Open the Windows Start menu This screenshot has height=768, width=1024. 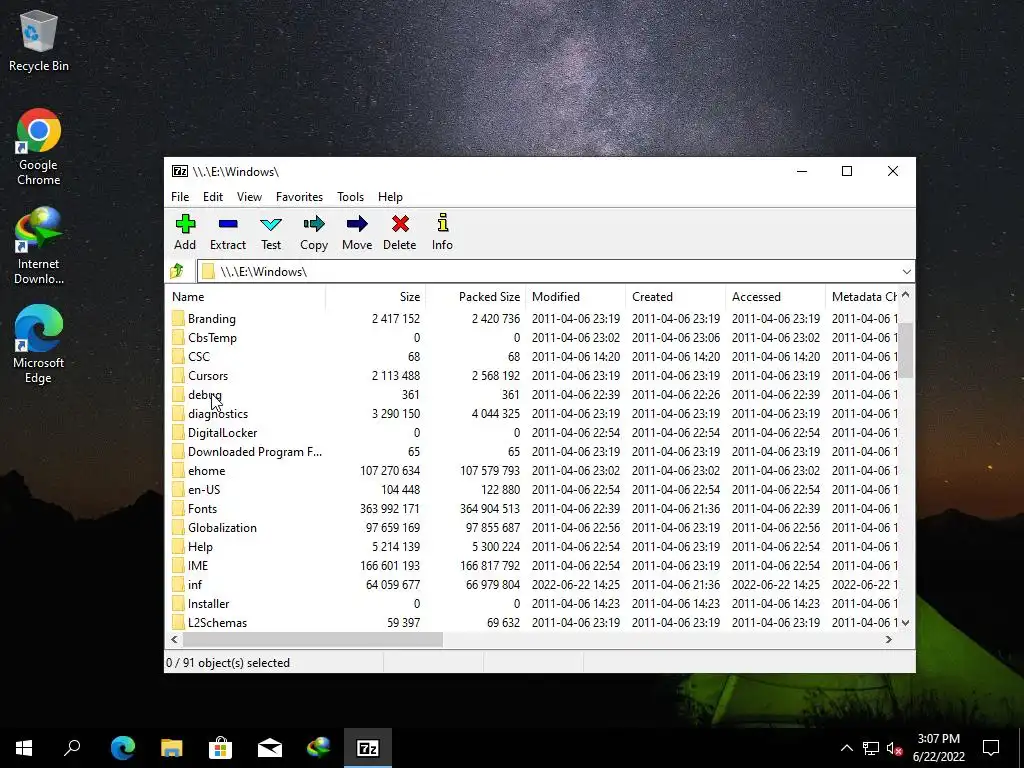[24, 748]
